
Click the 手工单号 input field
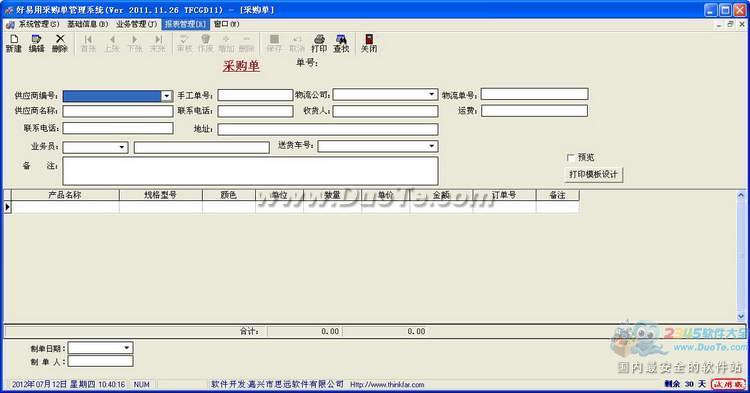click(x=255, y=95)
